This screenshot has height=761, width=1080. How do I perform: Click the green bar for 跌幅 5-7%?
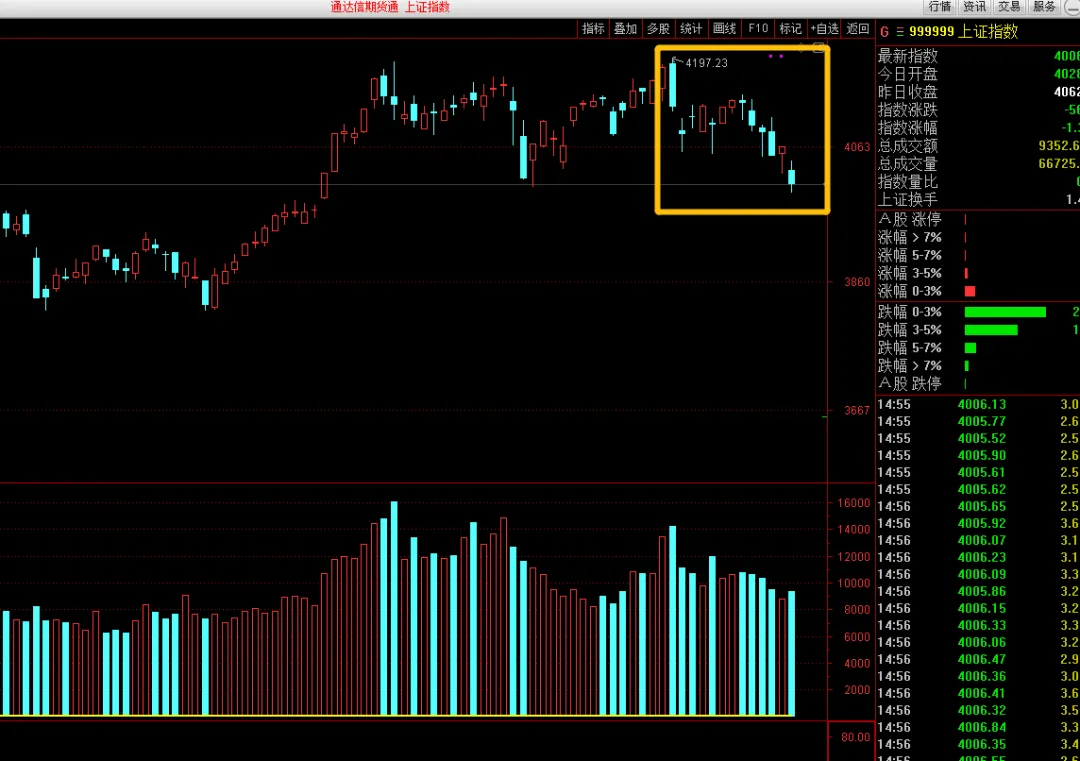click(x=970, y=348)
